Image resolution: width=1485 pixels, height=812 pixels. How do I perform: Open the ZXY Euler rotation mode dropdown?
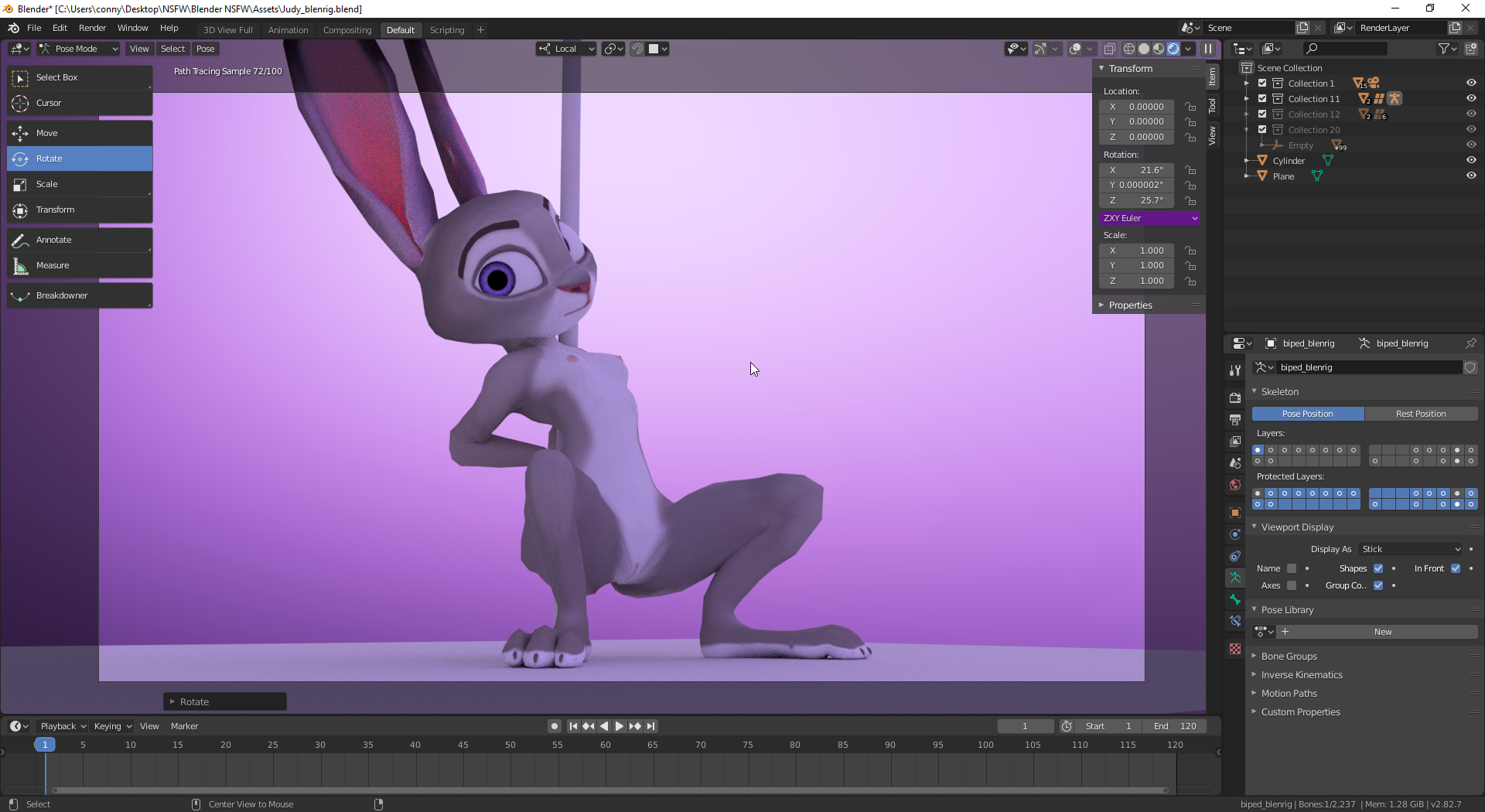click(x=1149, y=218)
